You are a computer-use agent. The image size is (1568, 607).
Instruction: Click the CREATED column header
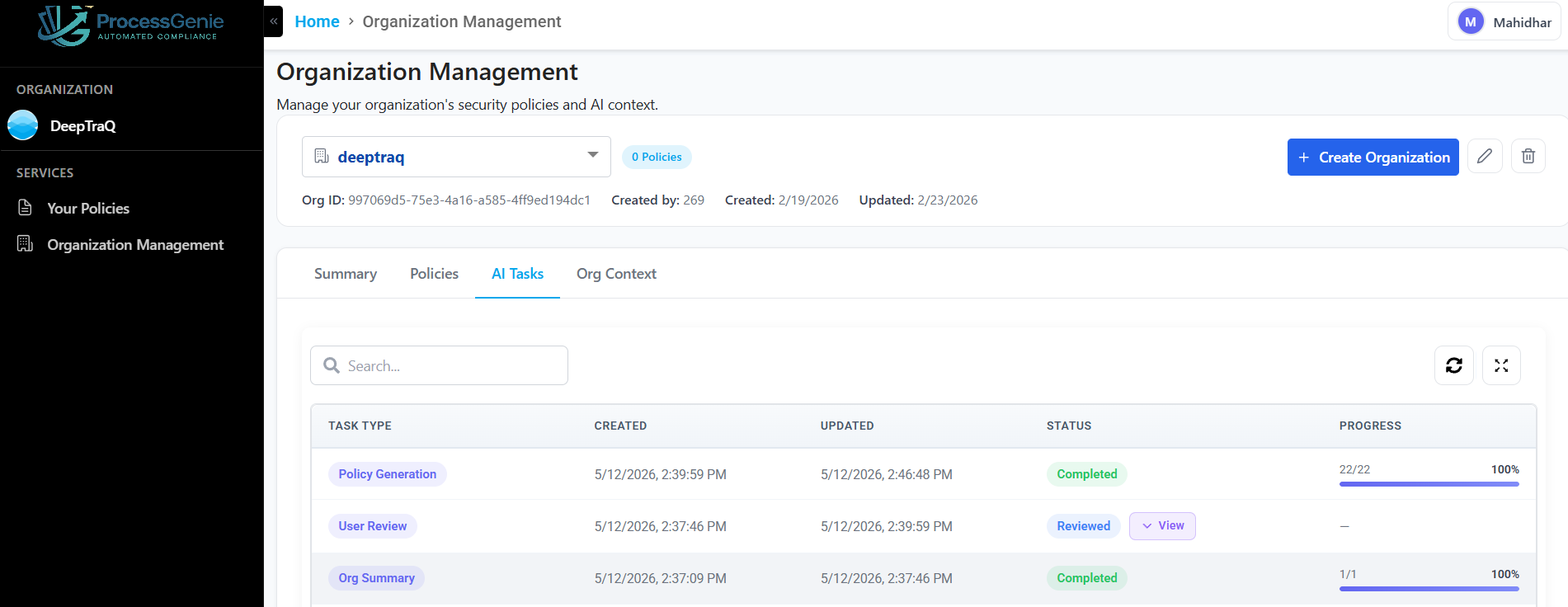pos(620,426)
